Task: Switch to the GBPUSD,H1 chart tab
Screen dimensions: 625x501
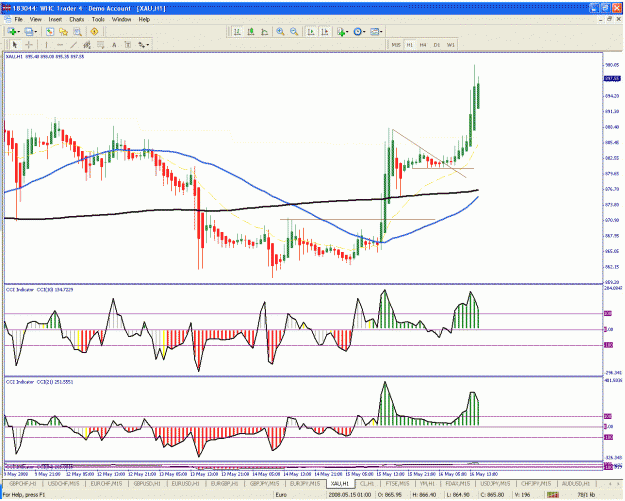Action: tap(147, 484)
